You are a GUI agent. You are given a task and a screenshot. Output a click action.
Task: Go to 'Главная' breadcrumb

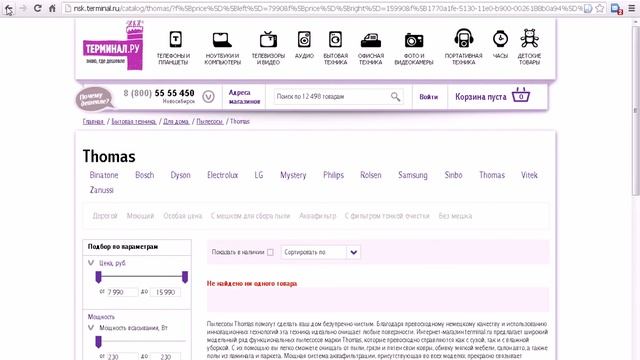93,121
